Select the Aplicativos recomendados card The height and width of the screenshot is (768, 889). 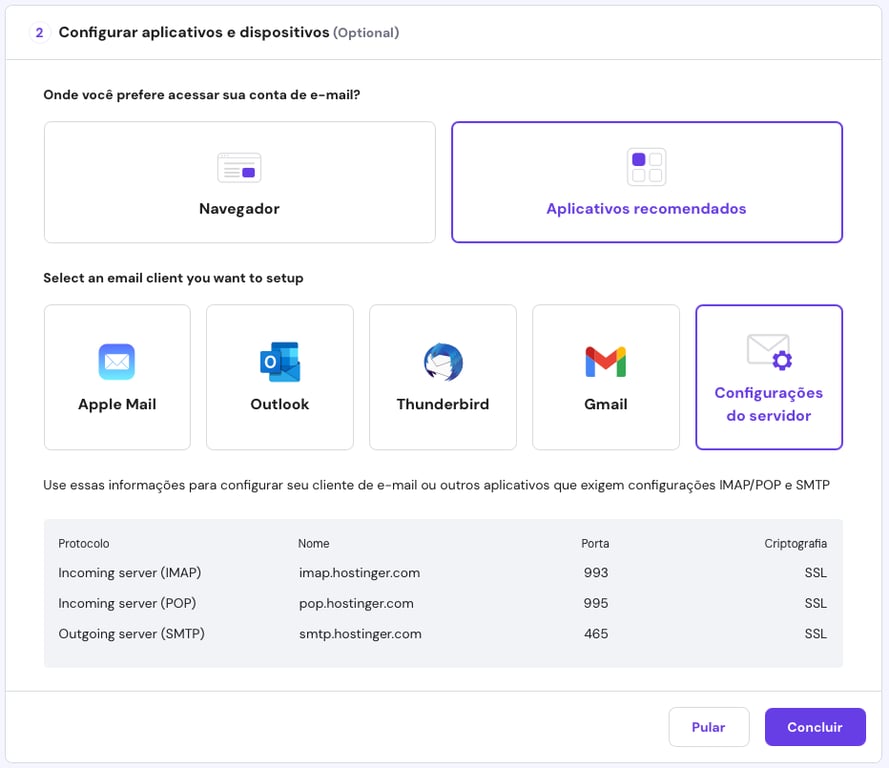(x=646, y=182)
